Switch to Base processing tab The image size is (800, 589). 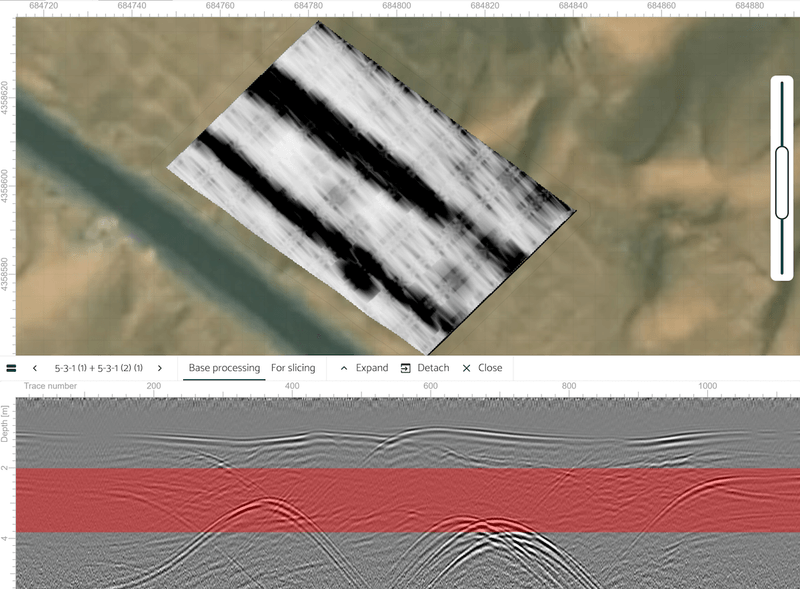tap(224, 368)
